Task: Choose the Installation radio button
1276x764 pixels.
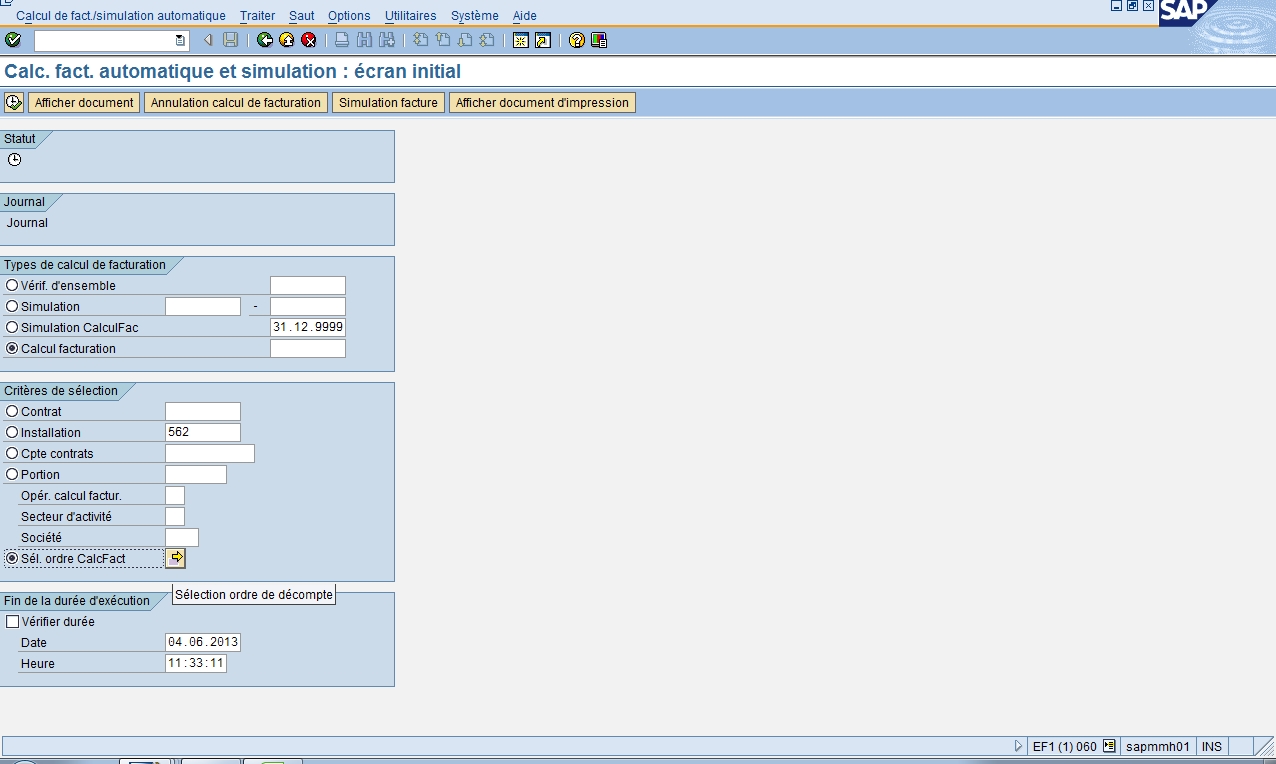Action: [12, 433]
